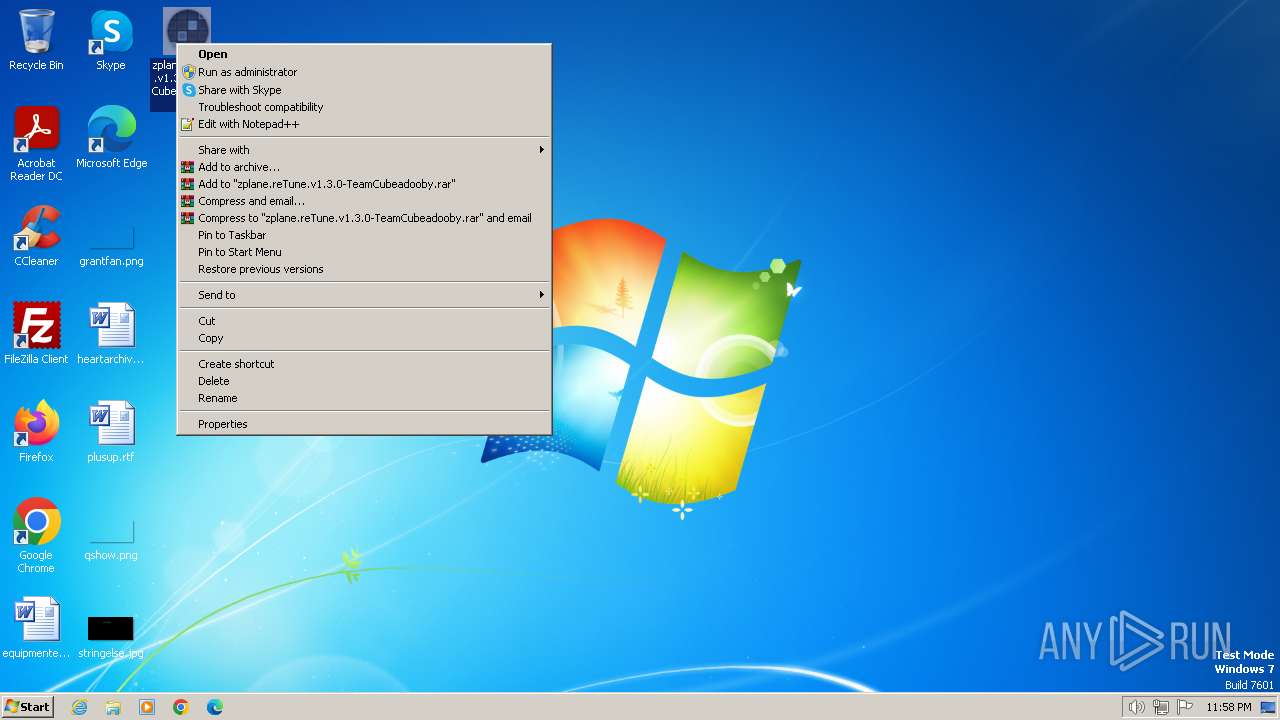This screenshot has height=720, width=1280.
Task: Choose Delete from the context menu
Action: pos(364,381)
